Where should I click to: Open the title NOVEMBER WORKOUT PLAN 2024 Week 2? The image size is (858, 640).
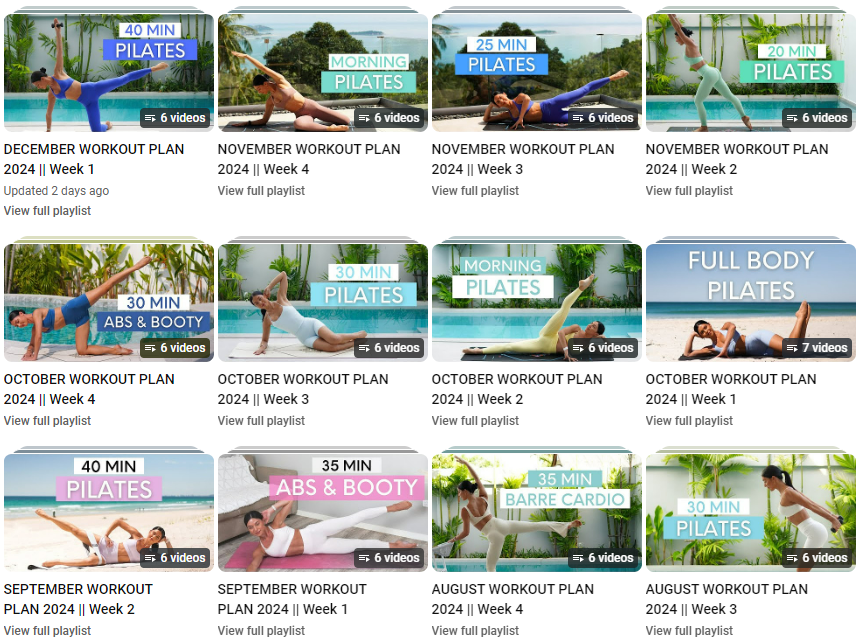[737, 159]
